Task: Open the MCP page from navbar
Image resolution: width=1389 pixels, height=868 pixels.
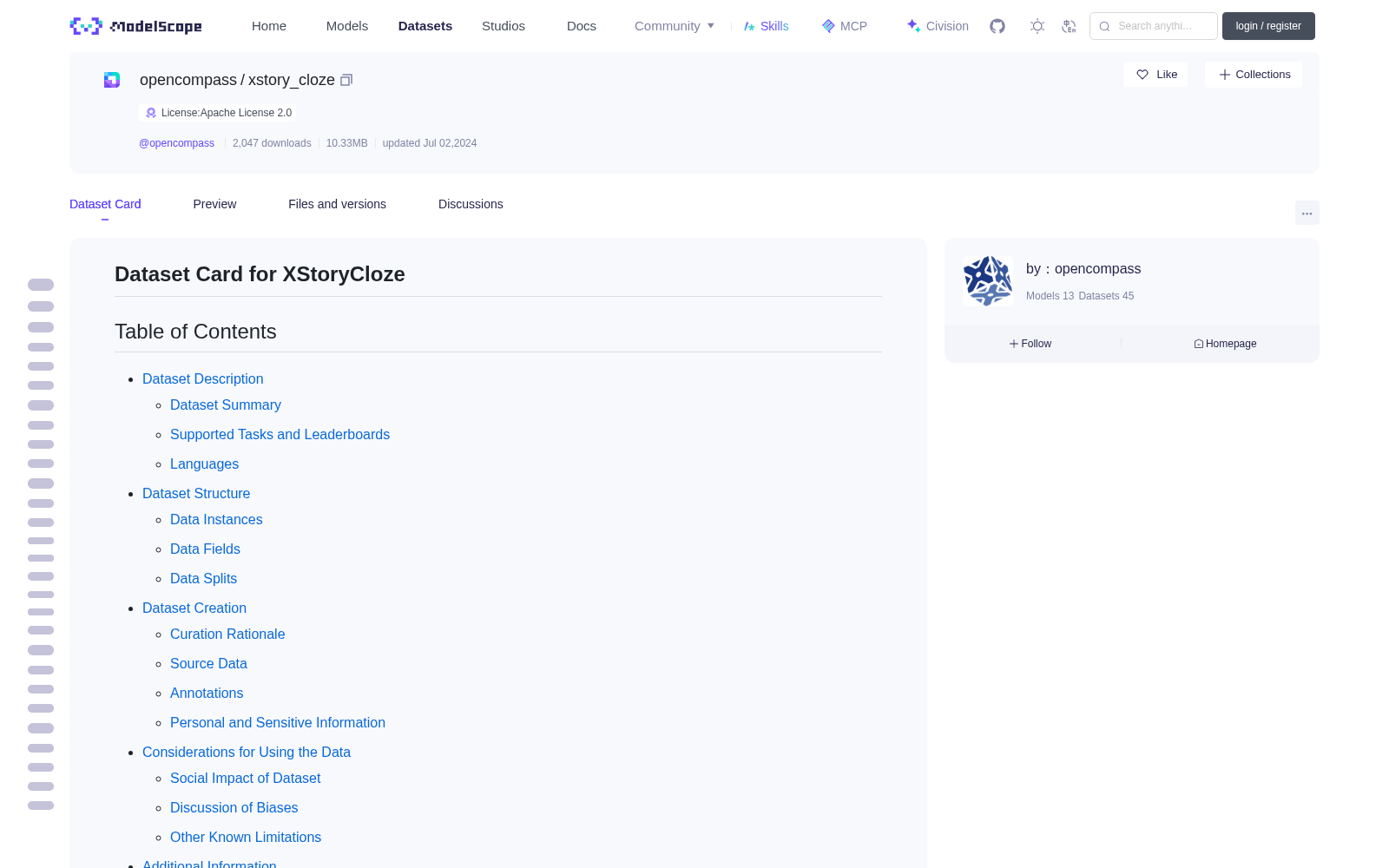Action: [845, 26]
